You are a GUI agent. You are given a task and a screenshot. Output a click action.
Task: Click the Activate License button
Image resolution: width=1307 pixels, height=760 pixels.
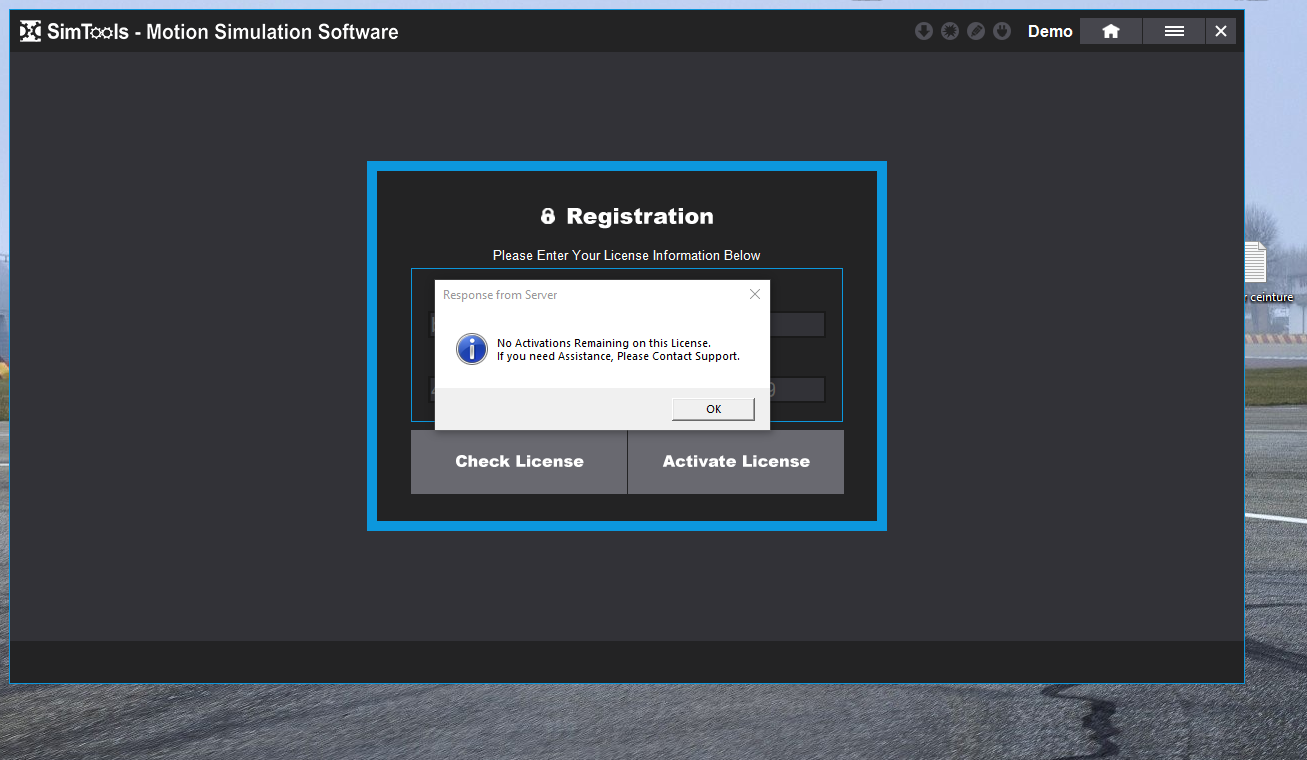[x=736, y=462]
